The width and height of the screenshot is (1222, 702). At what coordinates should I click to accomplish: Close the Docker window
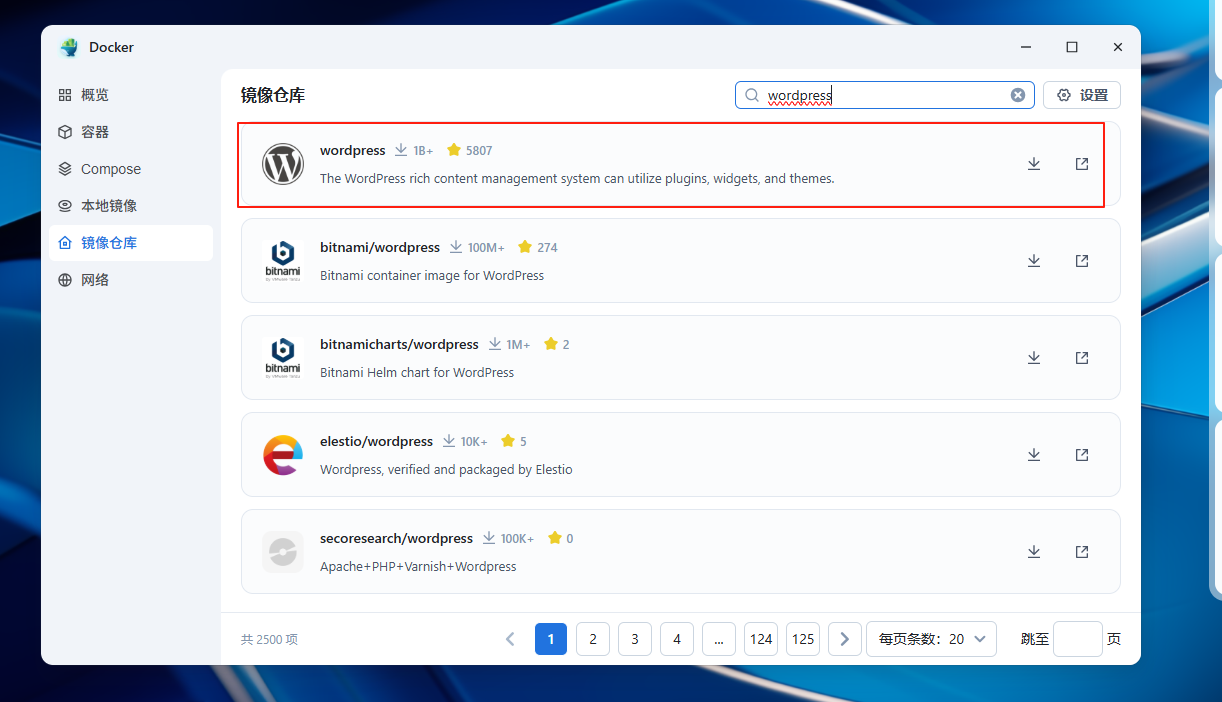pos(1118,47)
